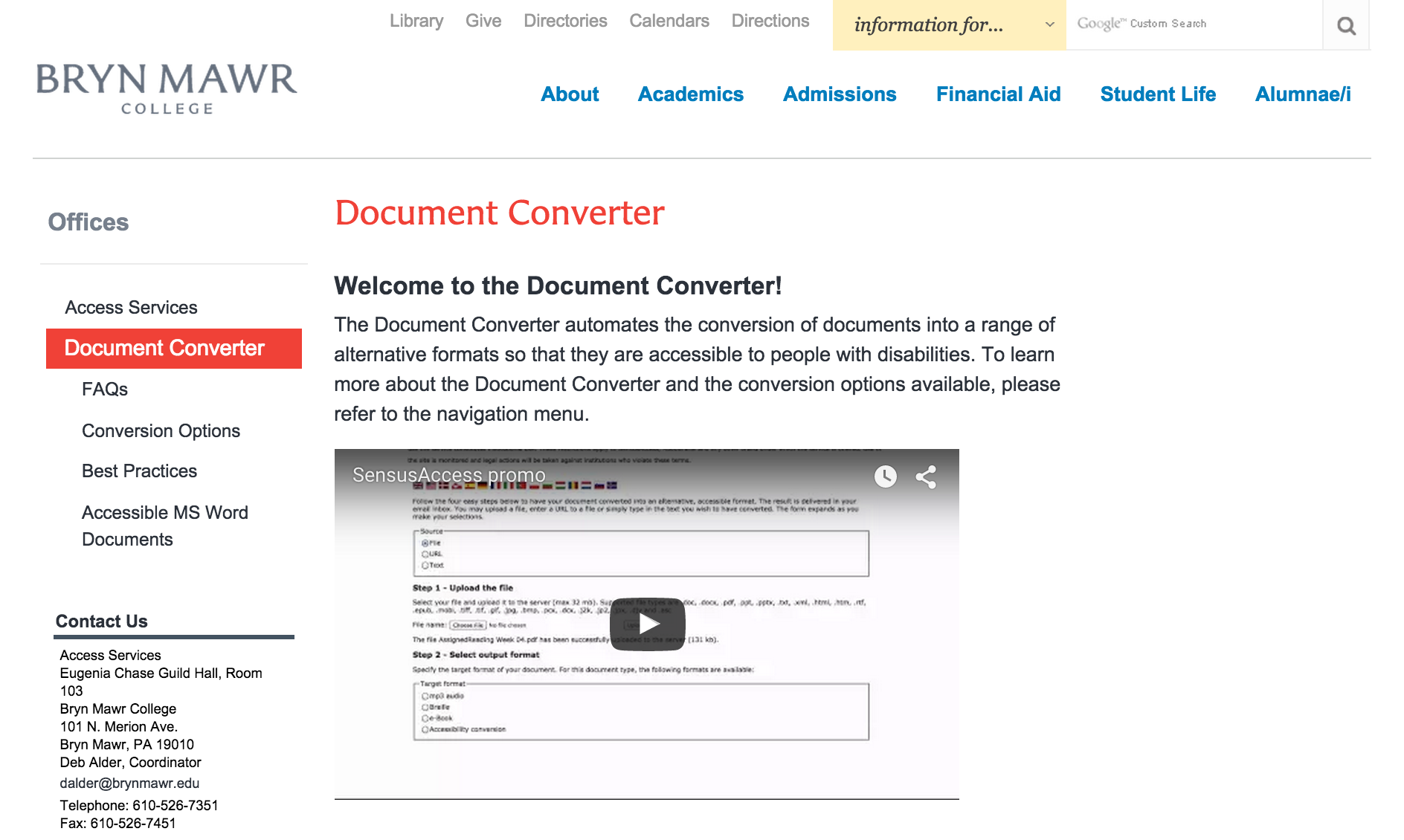Click the search magnifier icon
Viewport: 1404px width, 840px height.
click(x=1346, y=25)
